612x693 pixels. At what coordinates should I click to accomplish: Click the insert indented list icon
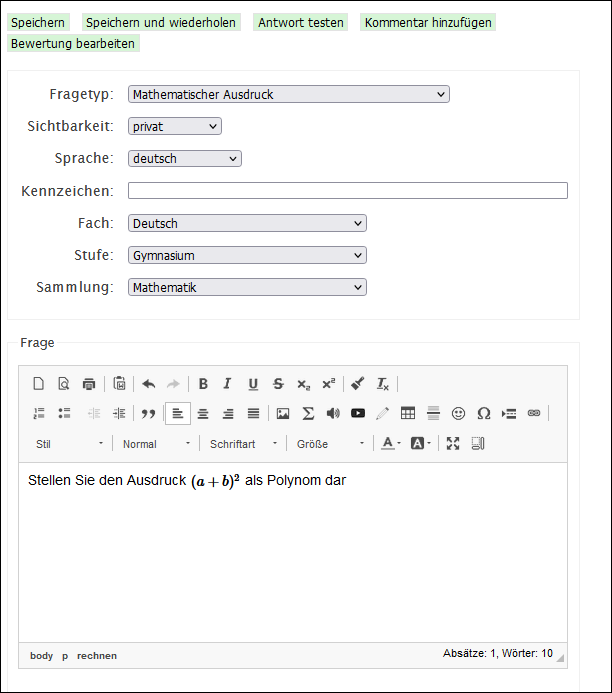pyautogui.click(x=509, y=413)
